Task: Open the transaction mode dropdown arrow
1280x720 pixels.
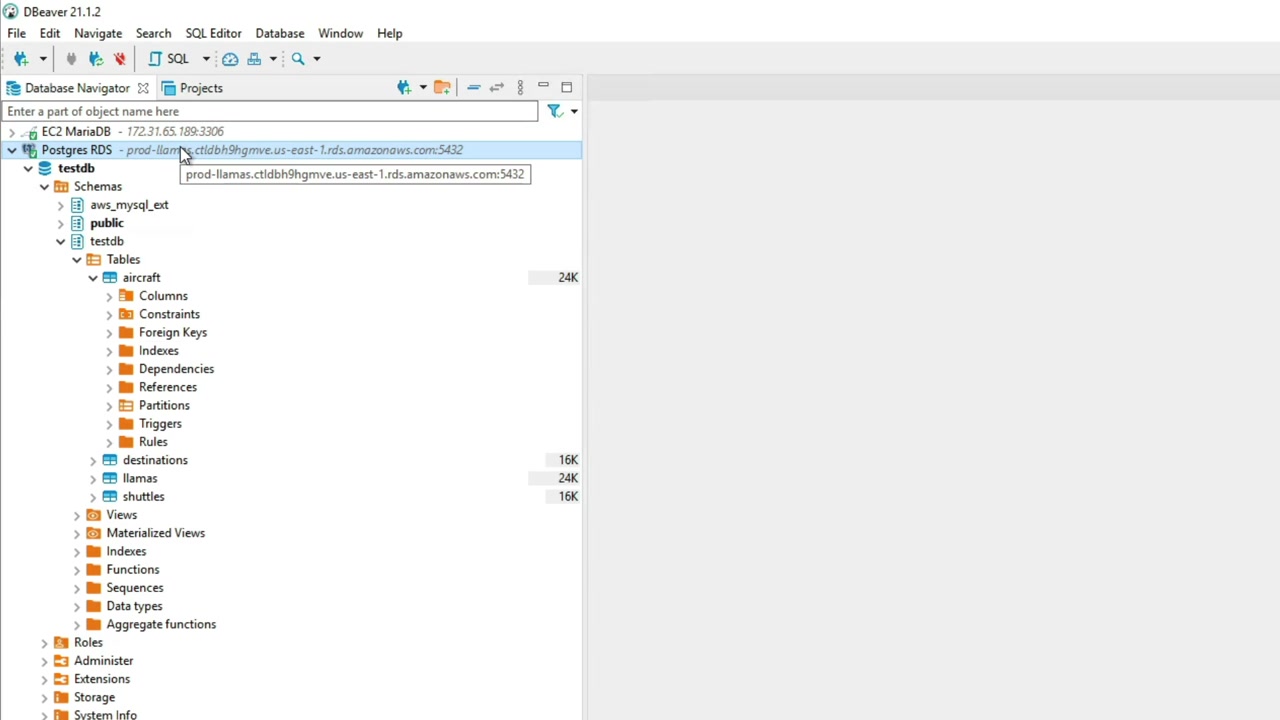Action: click(273, 59)
